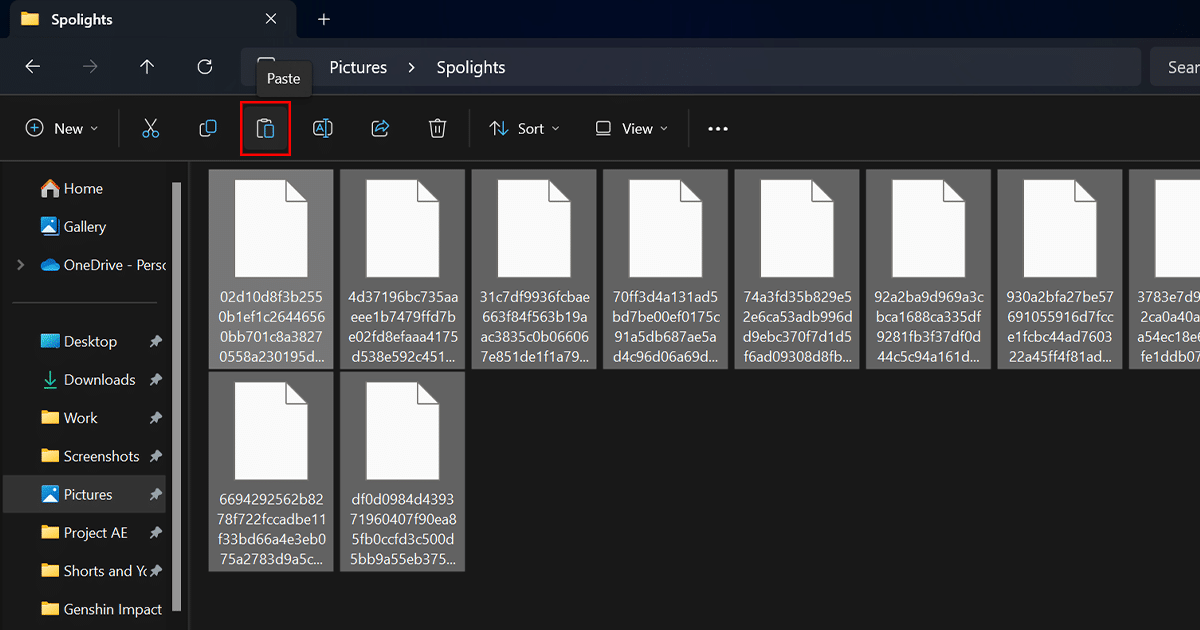Copy the selected files
The height and width of the screenshot is (630, 1200).
coord(207,128)
